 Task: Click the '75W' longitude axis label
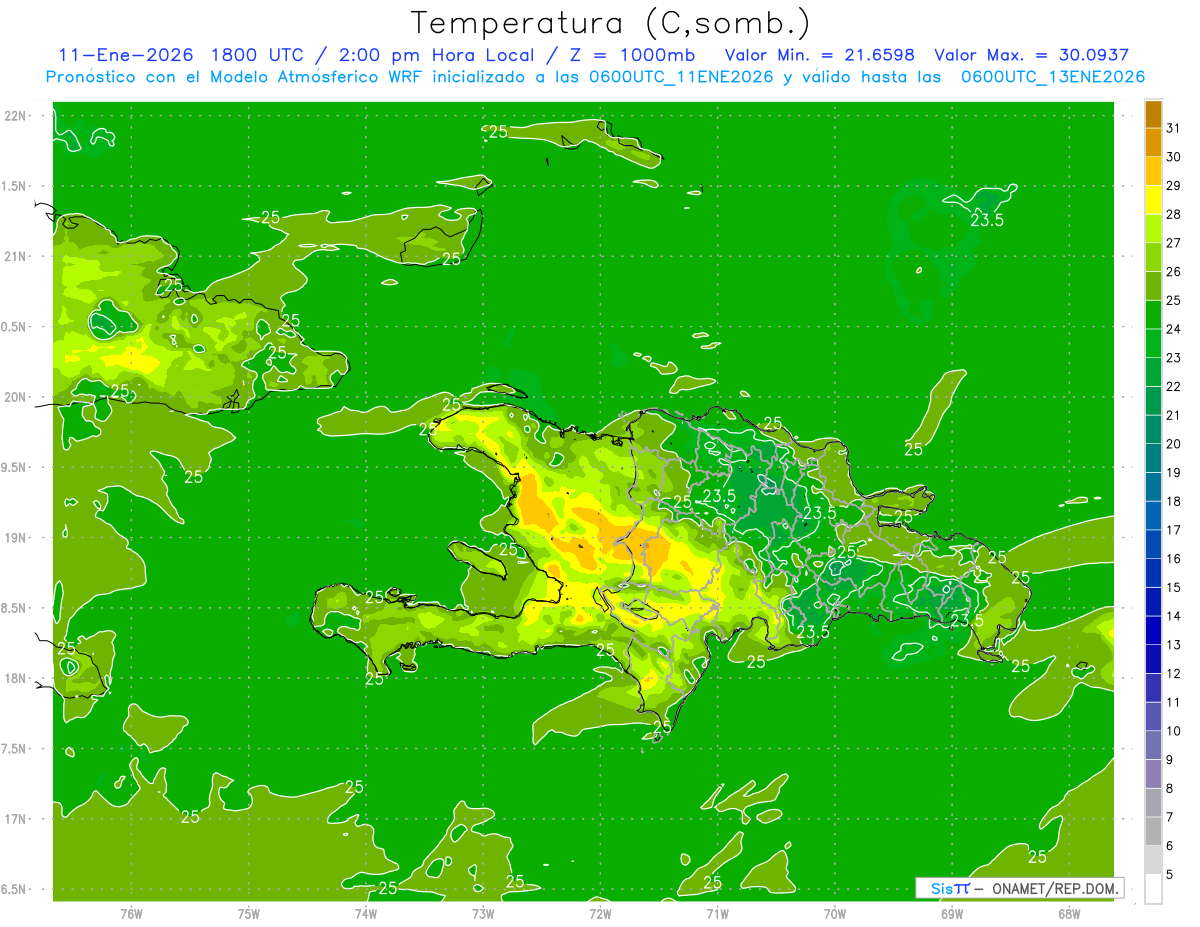[x=248, y=914]
